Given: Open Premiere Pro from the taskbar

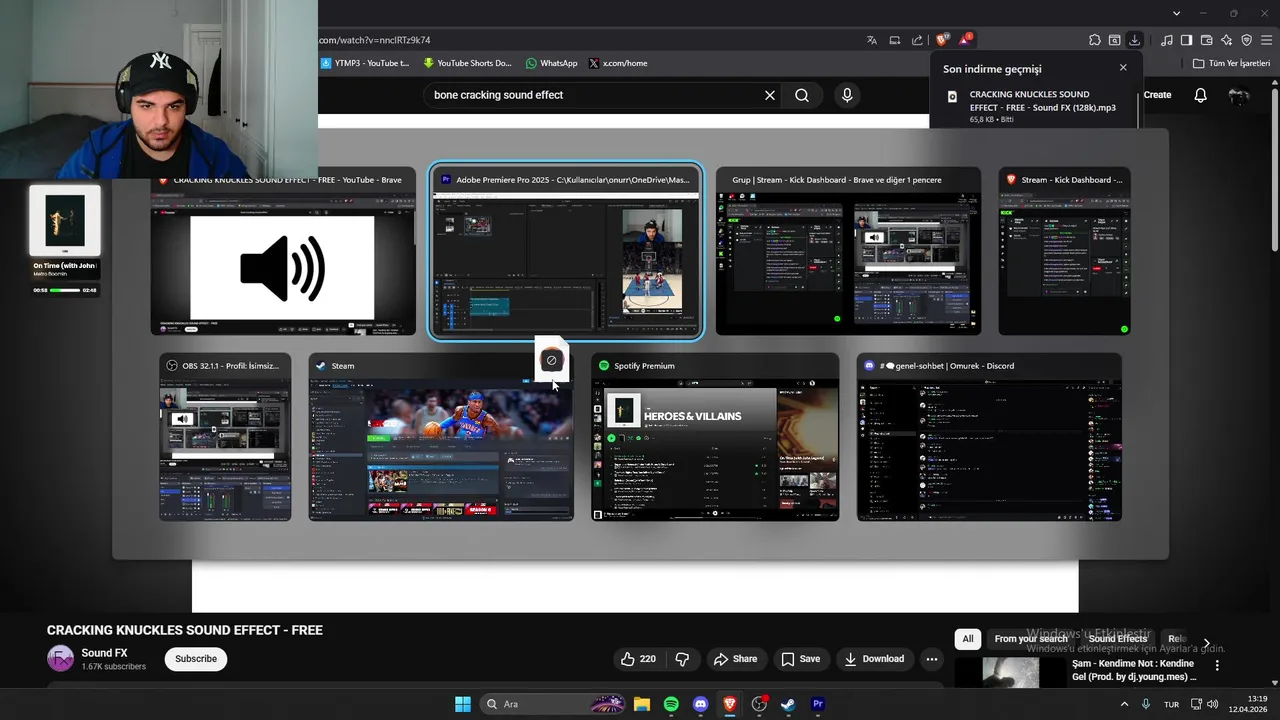Looking at the screenshot, I should (x=818, y=704).
